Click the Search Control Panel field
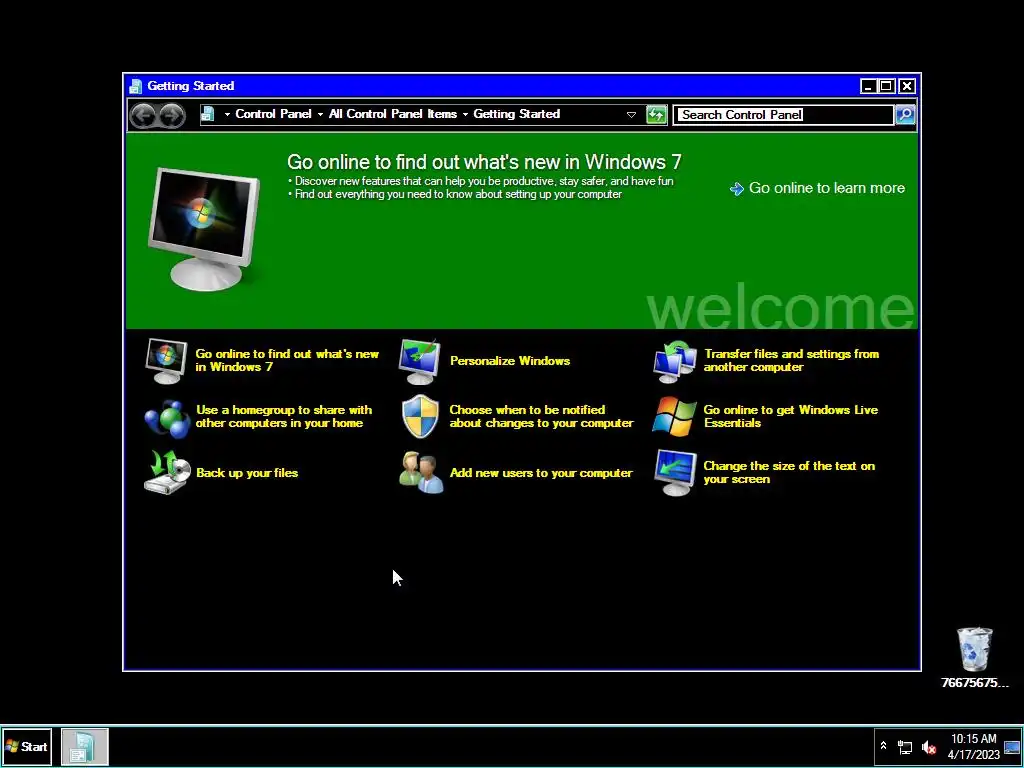Viewport: 1024px width, 768px height. [x=784, y=115]
